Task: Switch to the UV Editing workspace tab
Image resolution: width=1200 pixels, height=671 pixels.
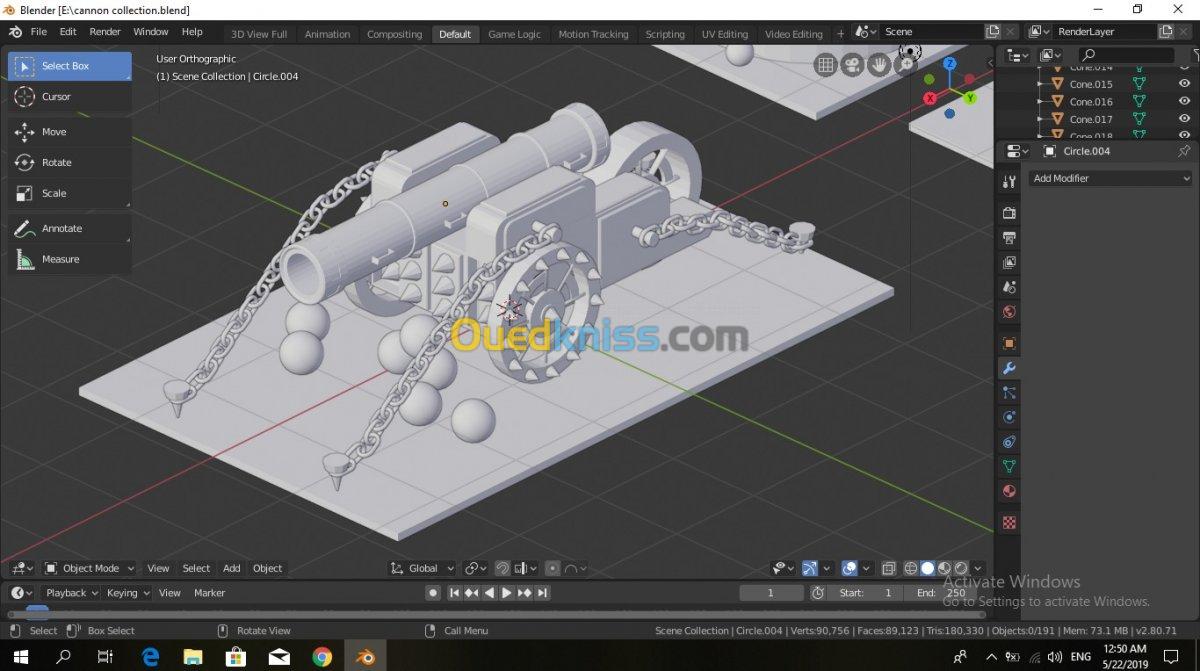Action: (725, 34)
